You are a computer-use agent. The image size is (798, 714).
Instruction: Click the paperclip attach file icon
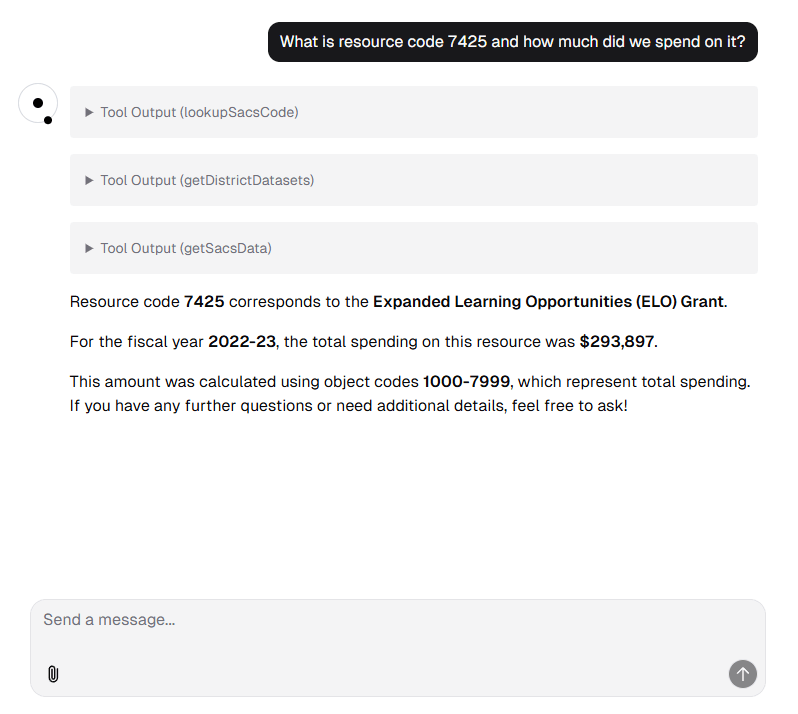click(53, 674)
